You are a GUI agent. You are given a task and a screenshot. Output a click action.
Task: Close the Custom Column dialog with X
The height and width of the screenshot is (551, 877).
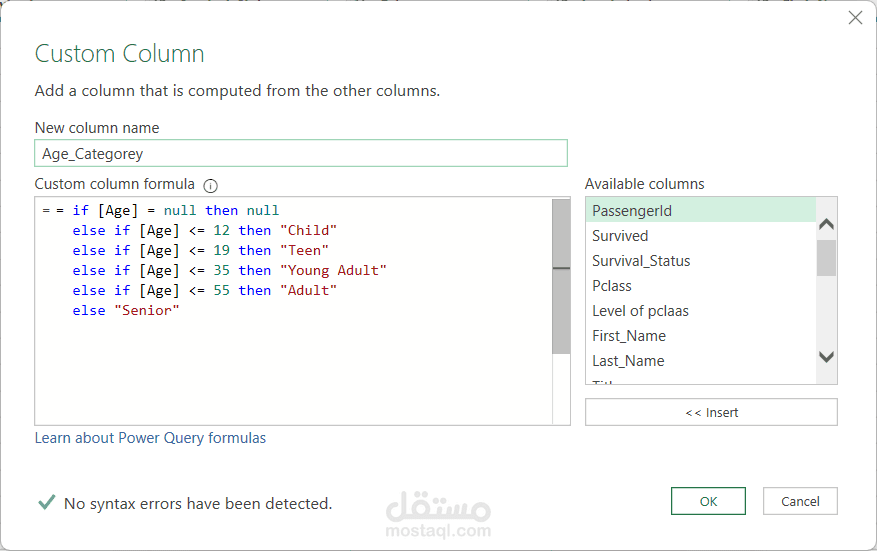tap(855, 18)
